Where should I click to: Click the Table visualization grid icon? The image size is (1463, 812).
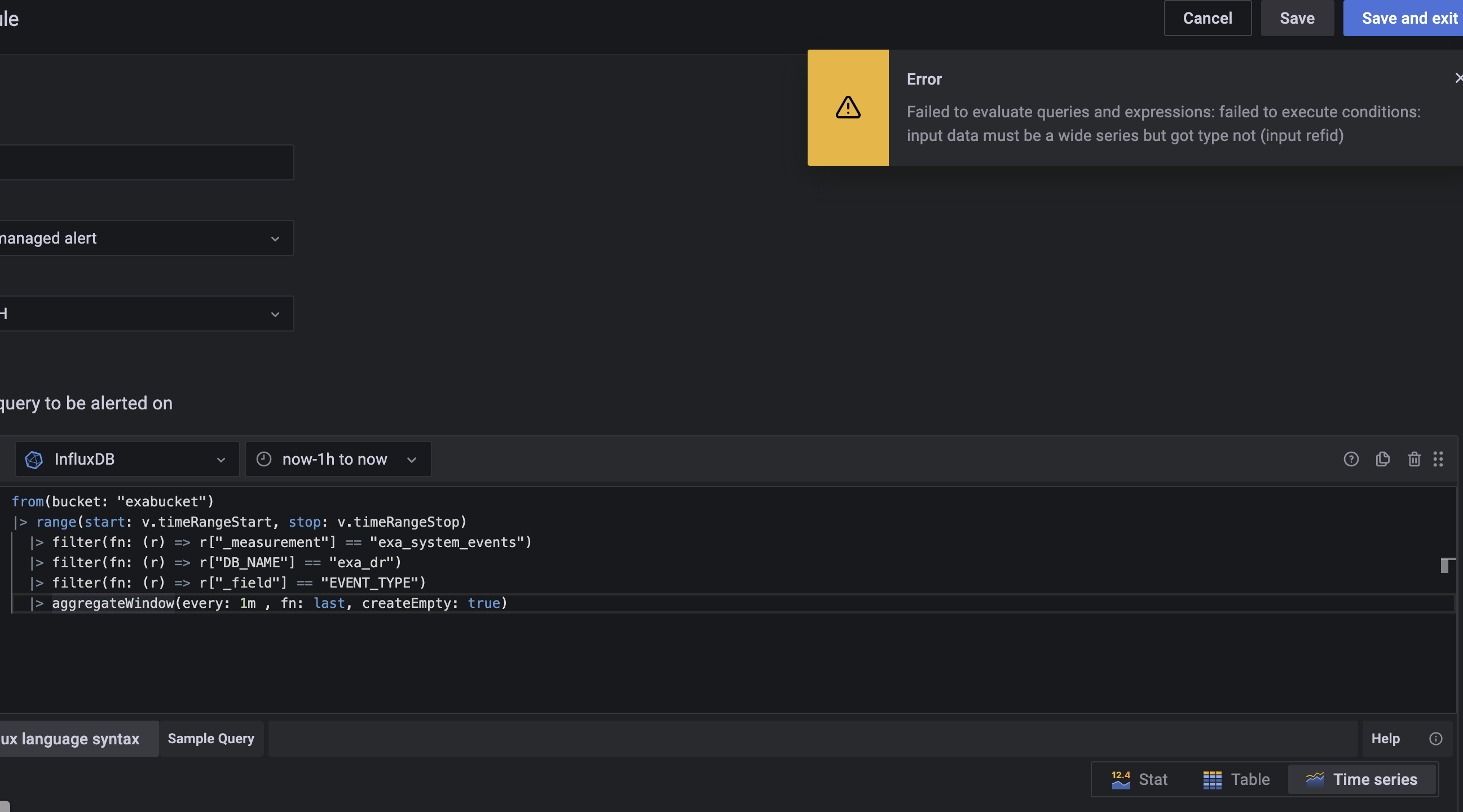click(1211, 779)
